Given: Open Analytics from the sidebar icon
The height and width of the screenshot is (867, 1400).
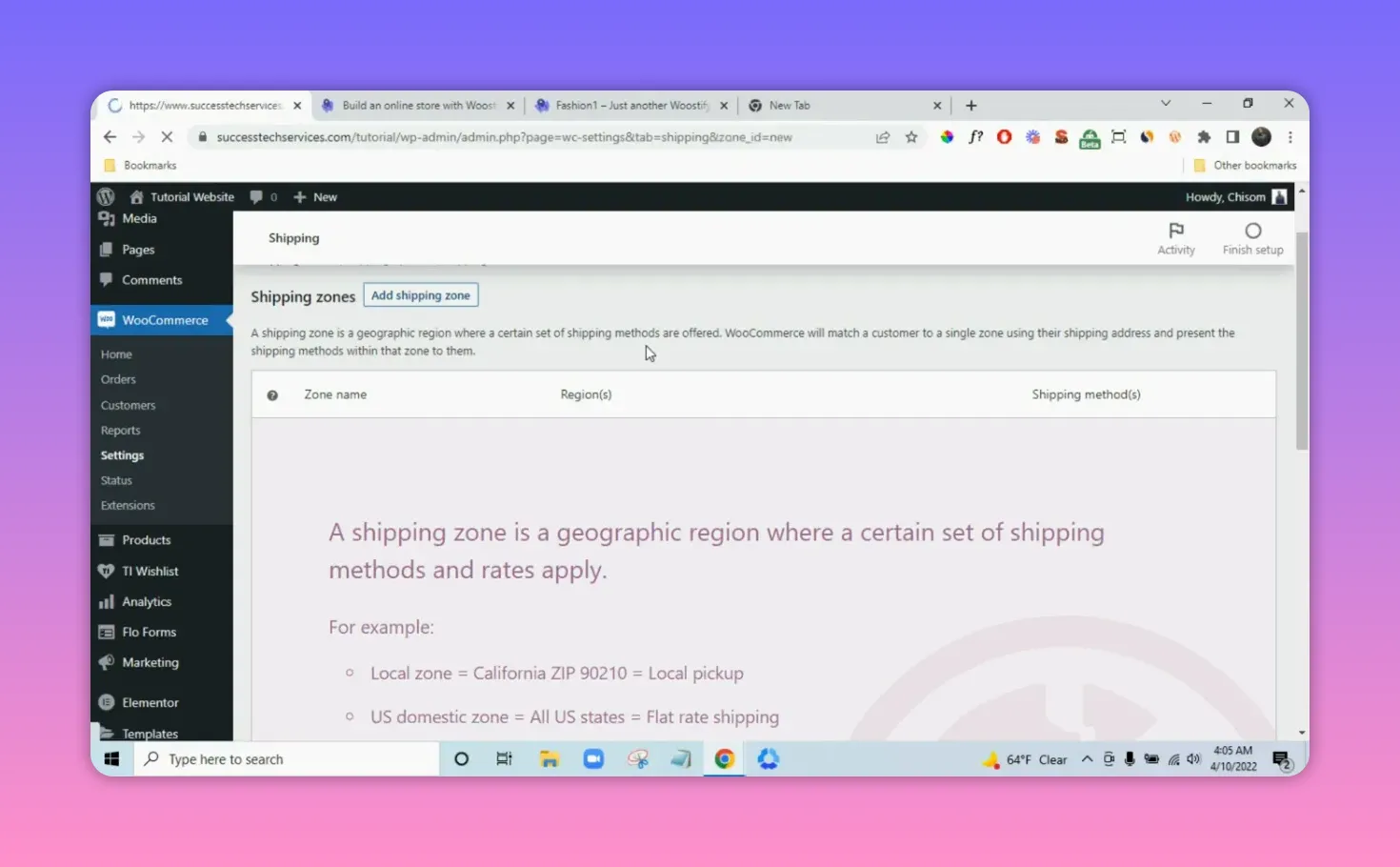Looking at the screenshot, I should [107, 601].
